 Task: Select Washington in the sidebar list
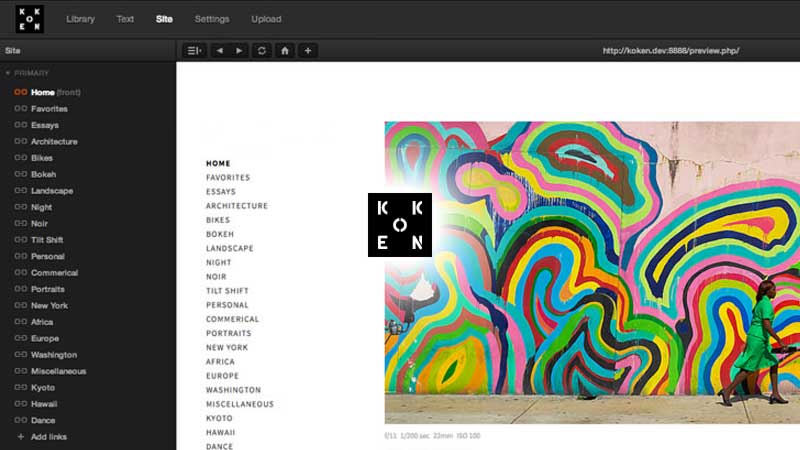click(x=54, y=355)
